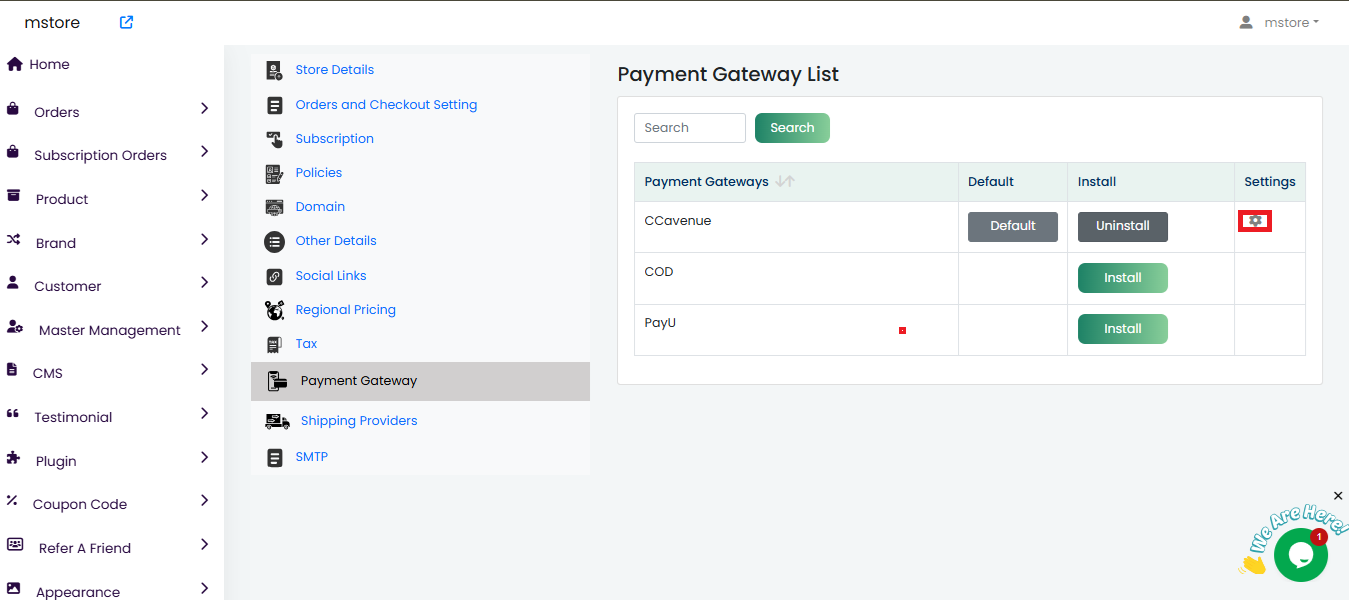
Task: Open the green chat support bubble
Action: pyautogui.click(x=1300, y=555)
